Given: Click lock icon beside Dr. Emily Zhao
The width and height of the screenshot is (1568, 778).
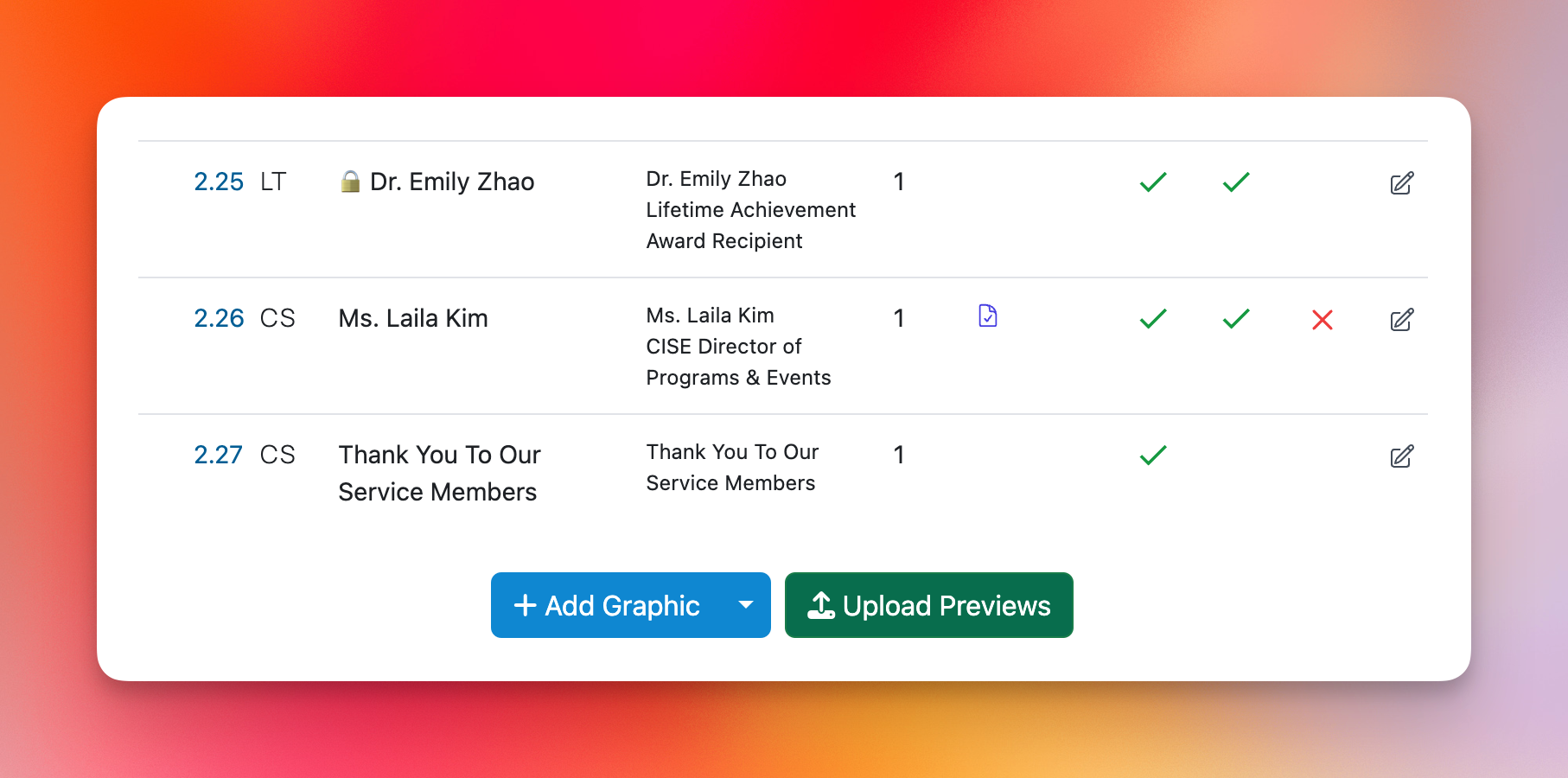Looking at the screenshot, I should (350, 182).
